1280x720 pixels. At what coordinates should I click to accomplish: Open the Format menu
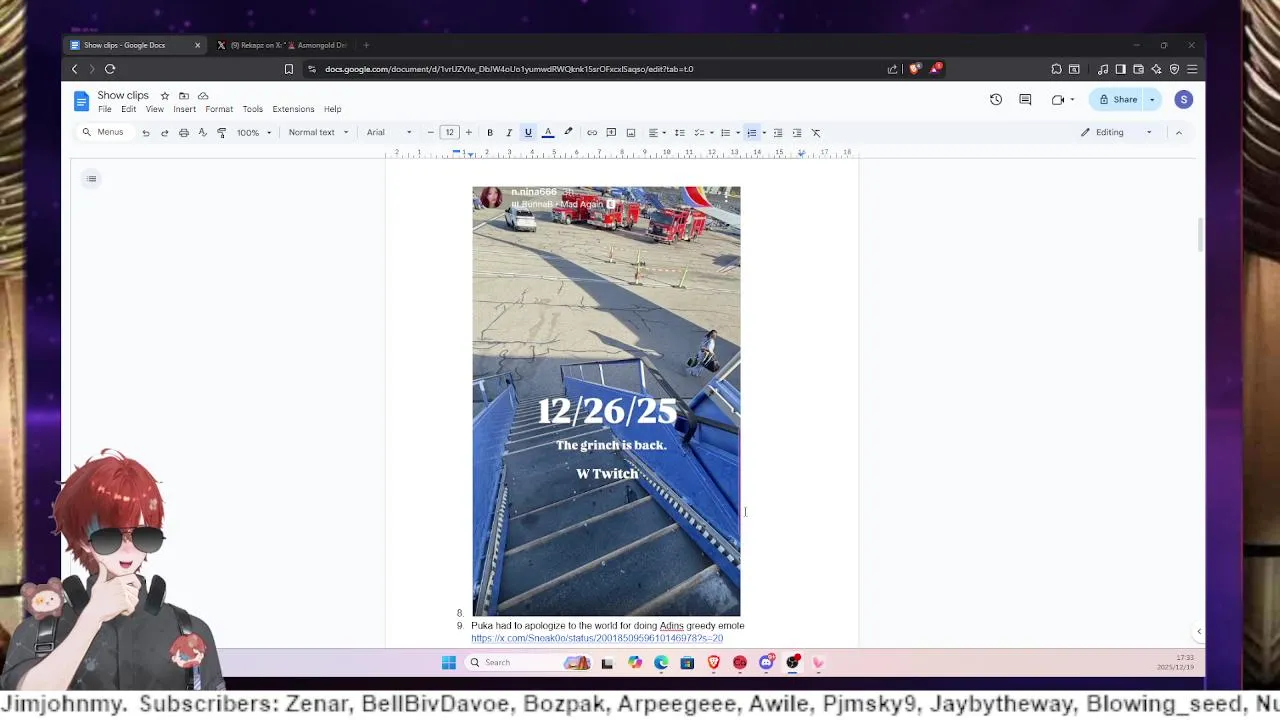point(219,109)
